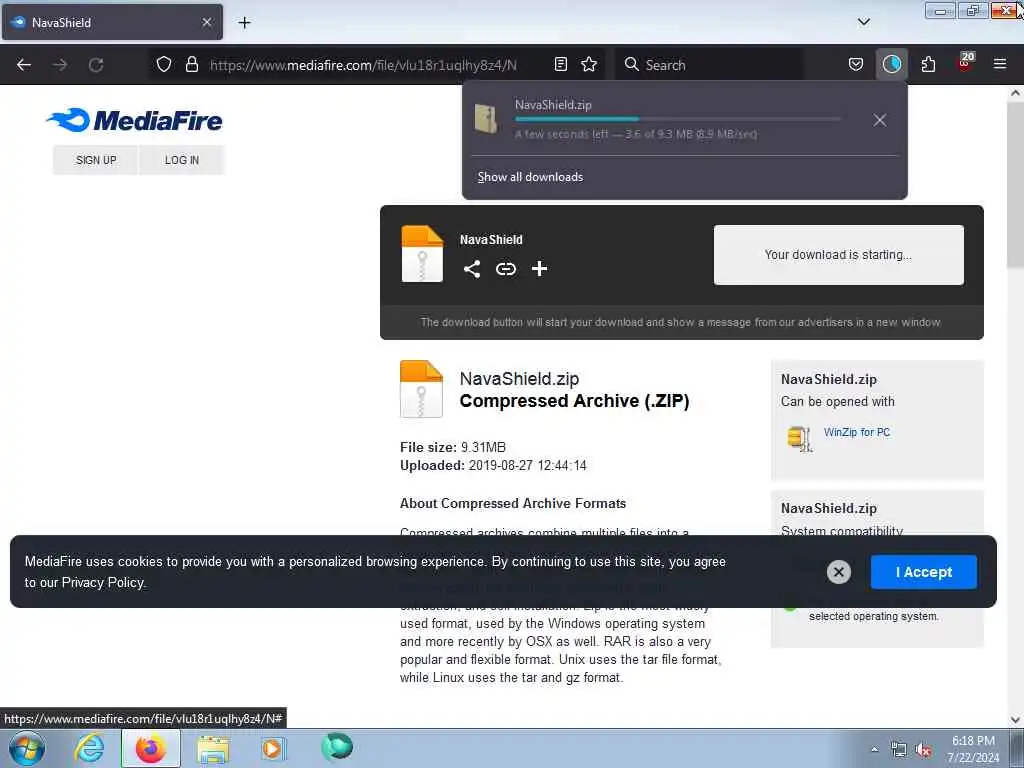Screen dimensions: 1024x768
Task: Click the NavaShield tab
Action: pyautogui.click(x=112, y=22)
